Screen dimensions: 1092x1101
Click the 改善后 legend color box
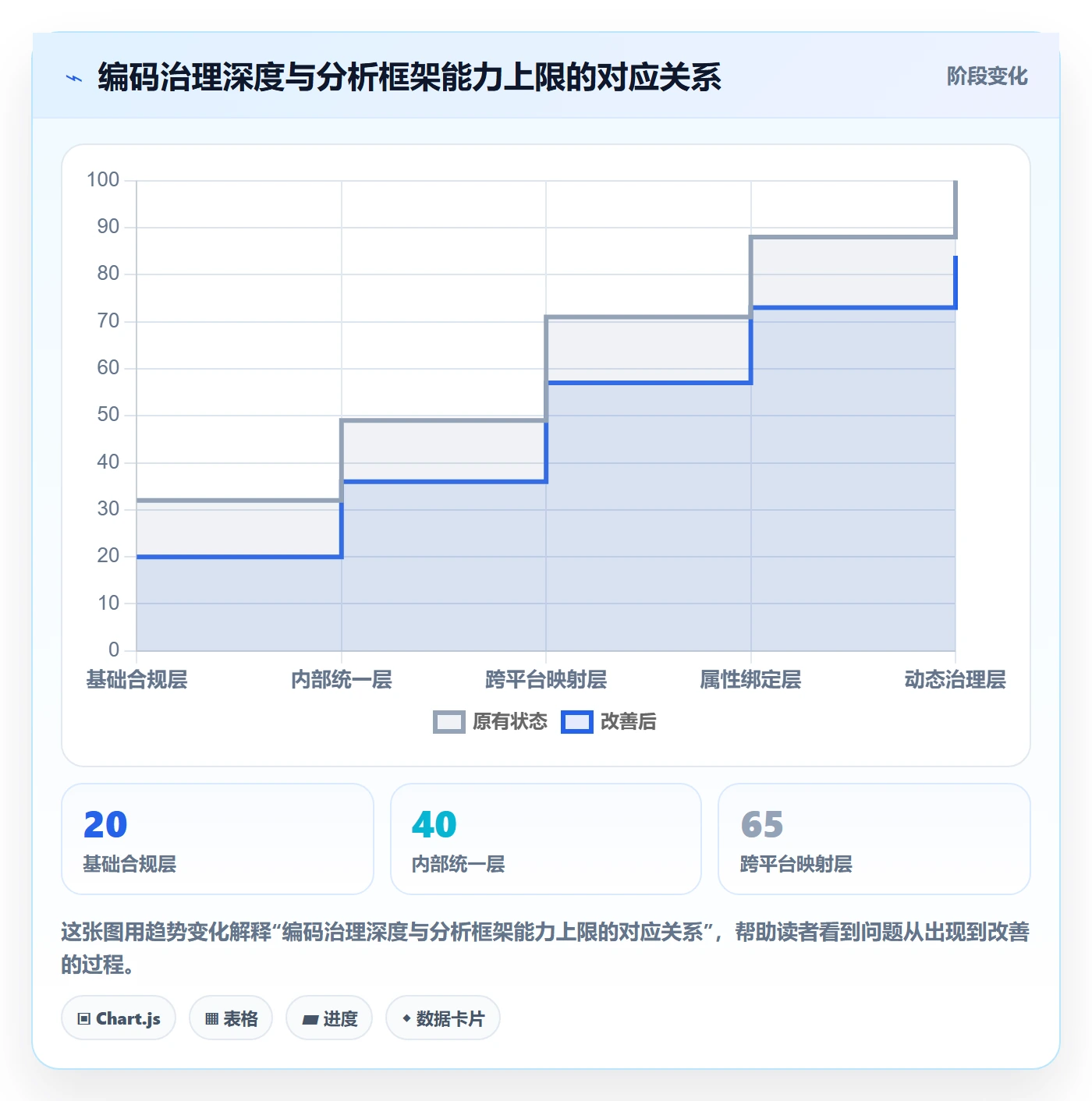click(577, 722)
